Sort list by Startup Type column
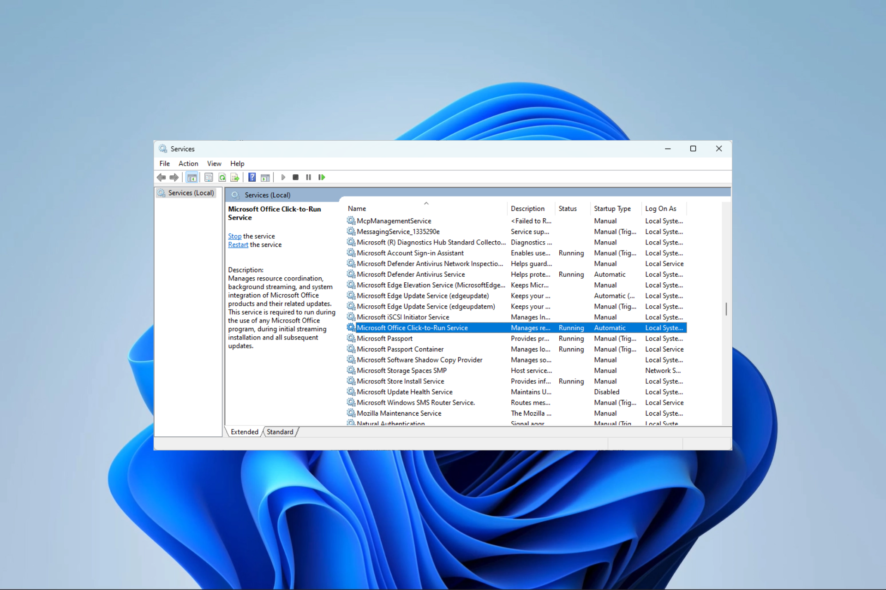Screen dimensions: 886x590 (x=612, y=209)
